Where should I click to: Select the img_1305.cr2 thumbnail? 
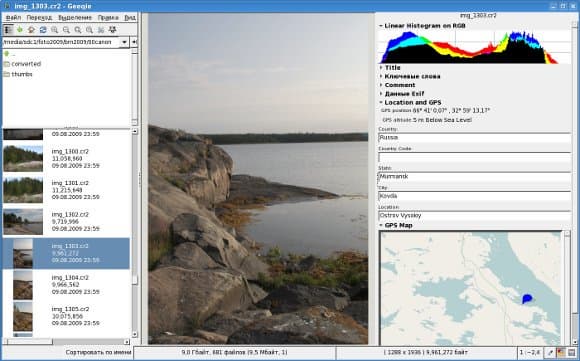(23, 316)
